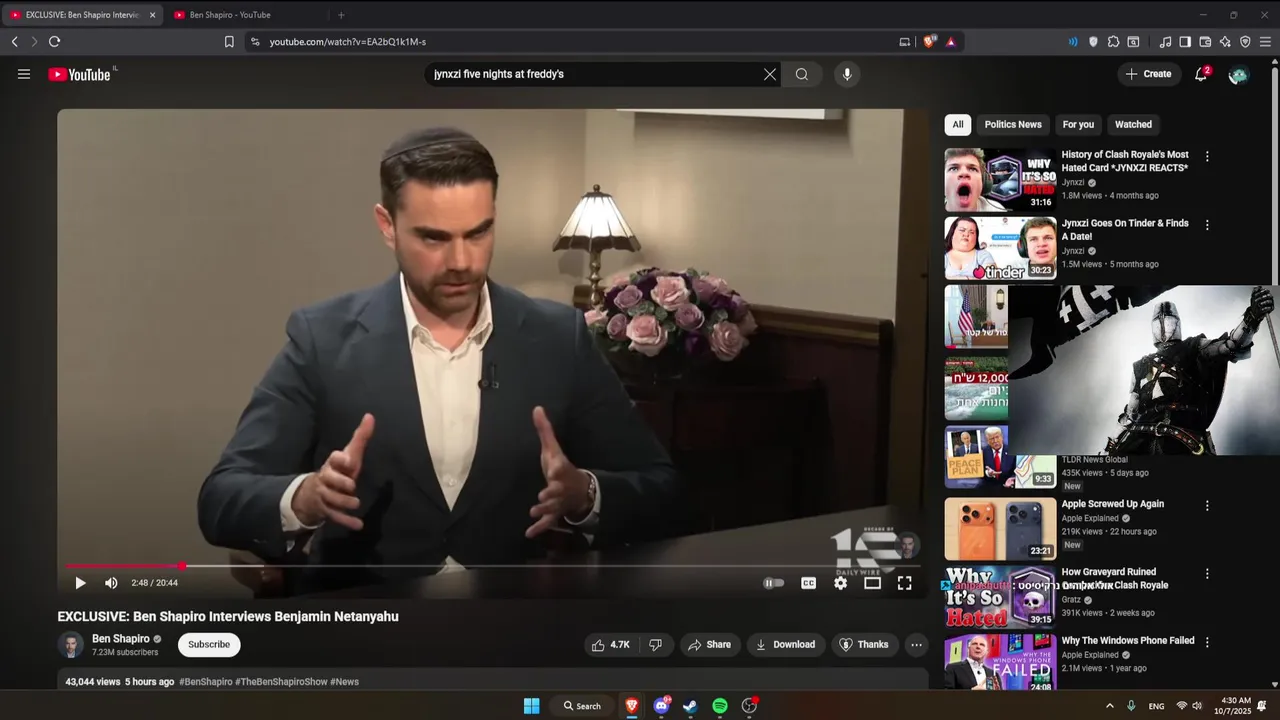1280x720 pixels.
Task: Play the video
Action: (x=80, y=583)
